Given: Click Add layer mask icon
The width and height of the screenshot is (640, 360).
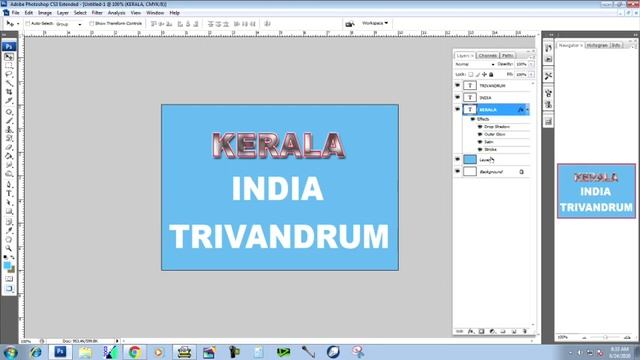Looking at the screenshot, I should pyautogui.click(x=482, y=331).
